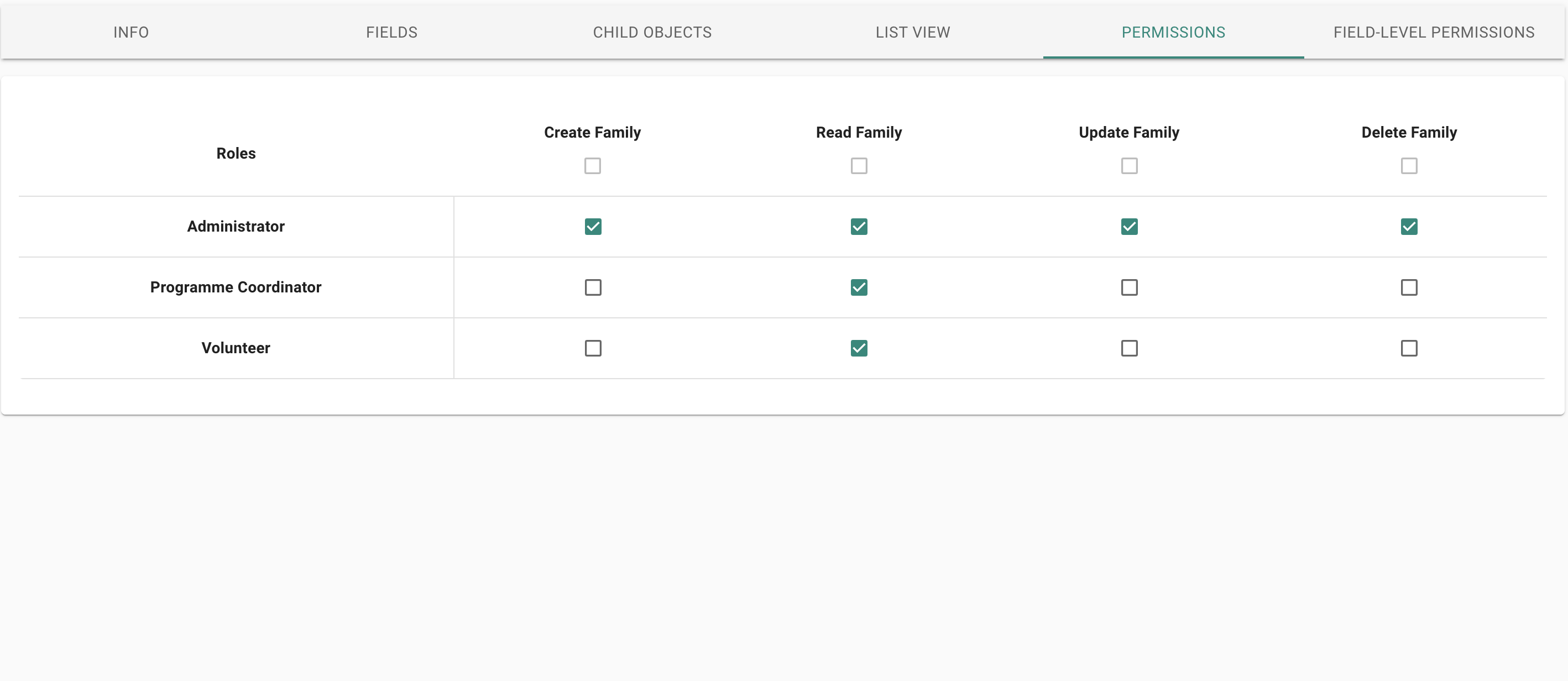Click the Roles column header

point(236,153)
